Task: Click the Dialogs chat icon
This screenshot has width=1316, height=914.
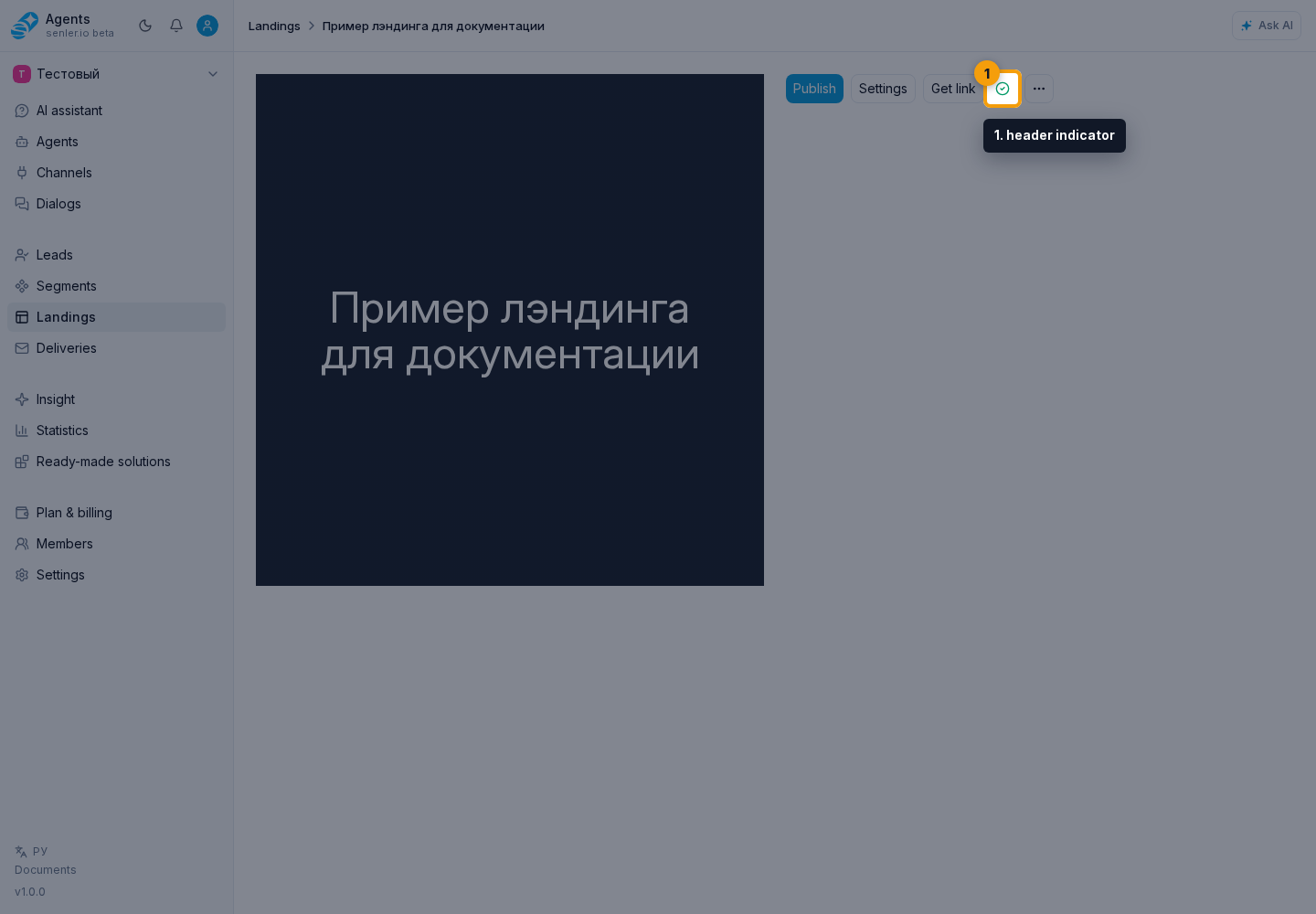Action: click(22, 204)
